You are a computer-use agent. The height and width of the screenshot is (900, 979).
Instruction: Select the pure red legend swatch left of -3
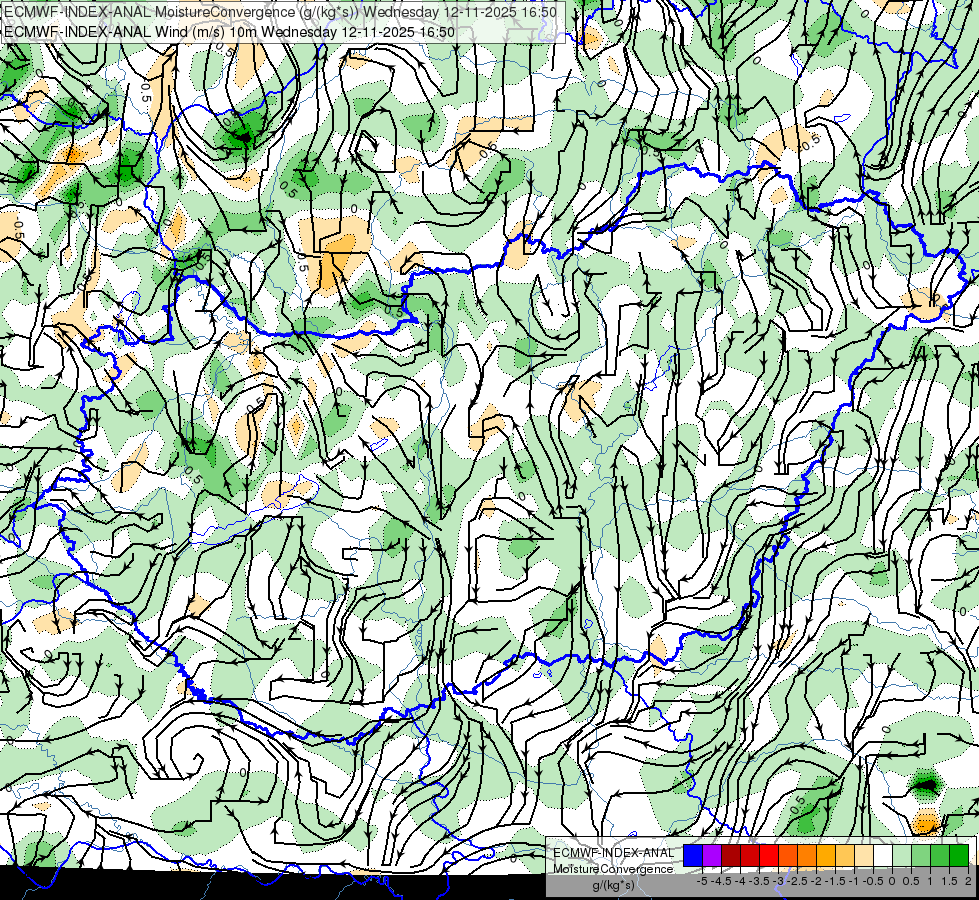769,856
